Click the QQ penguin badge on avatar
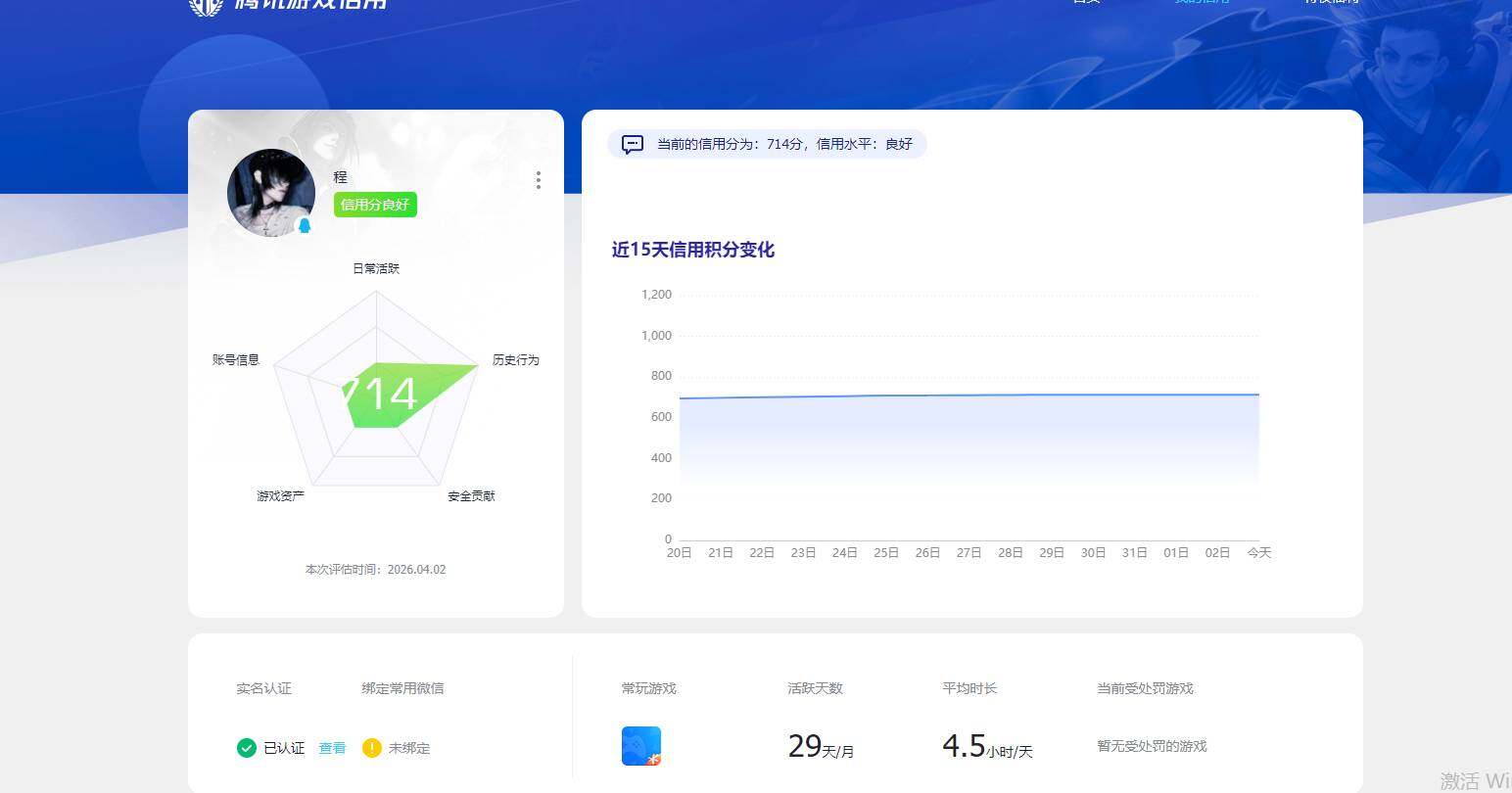The image size is (1512, 793). (305, 226)
